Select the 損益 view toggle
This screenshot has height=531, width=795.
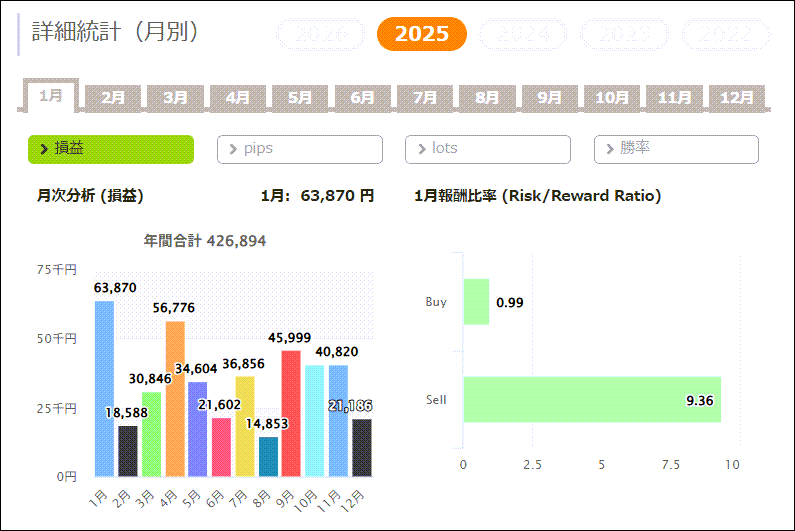(110, 149)
